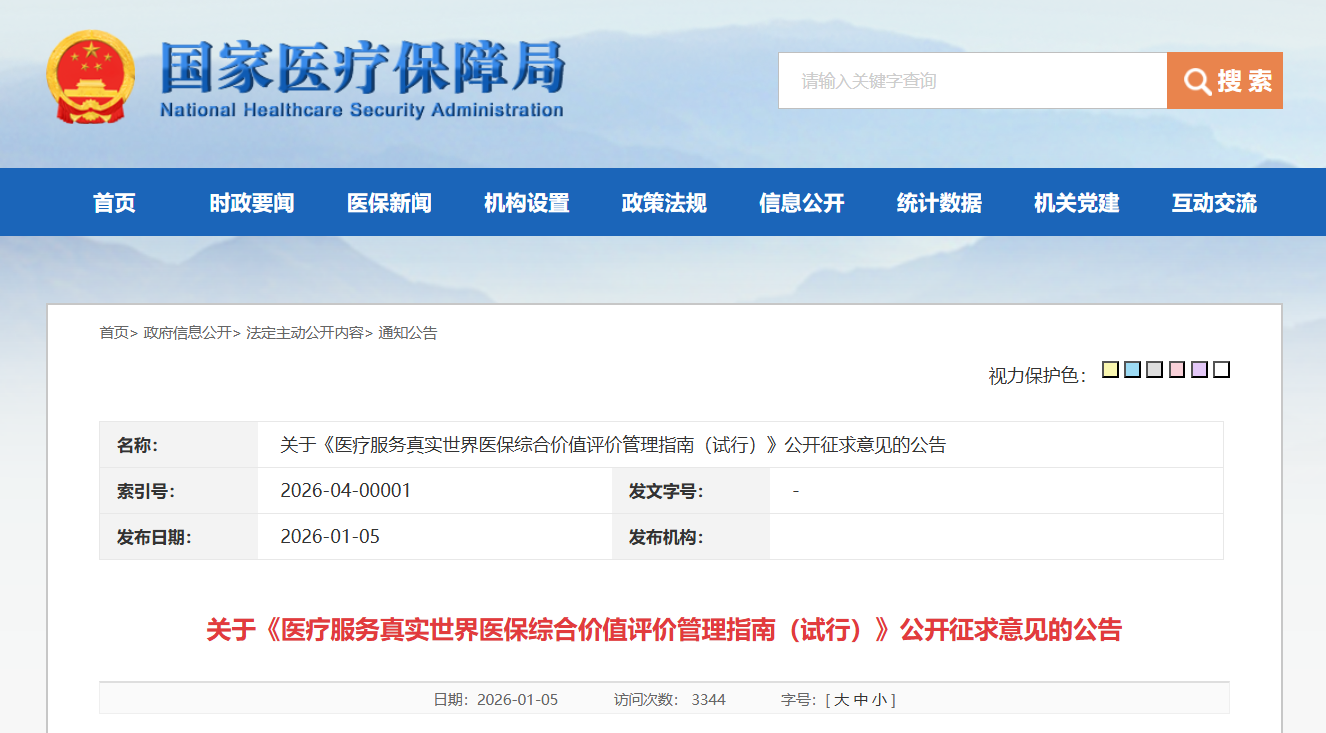Select the pink eye-protection color swatch

(1177, 370)
